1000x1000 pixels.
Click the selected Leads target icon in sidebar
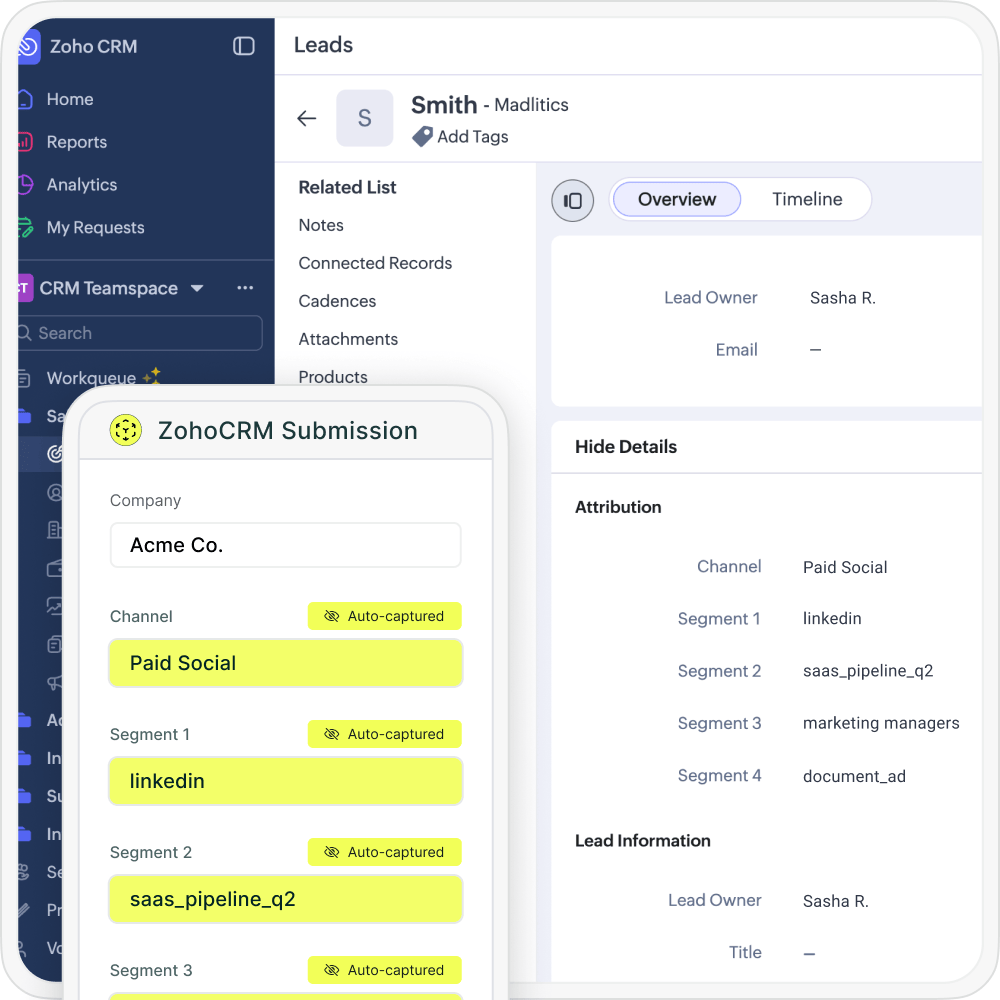(55, 453)
